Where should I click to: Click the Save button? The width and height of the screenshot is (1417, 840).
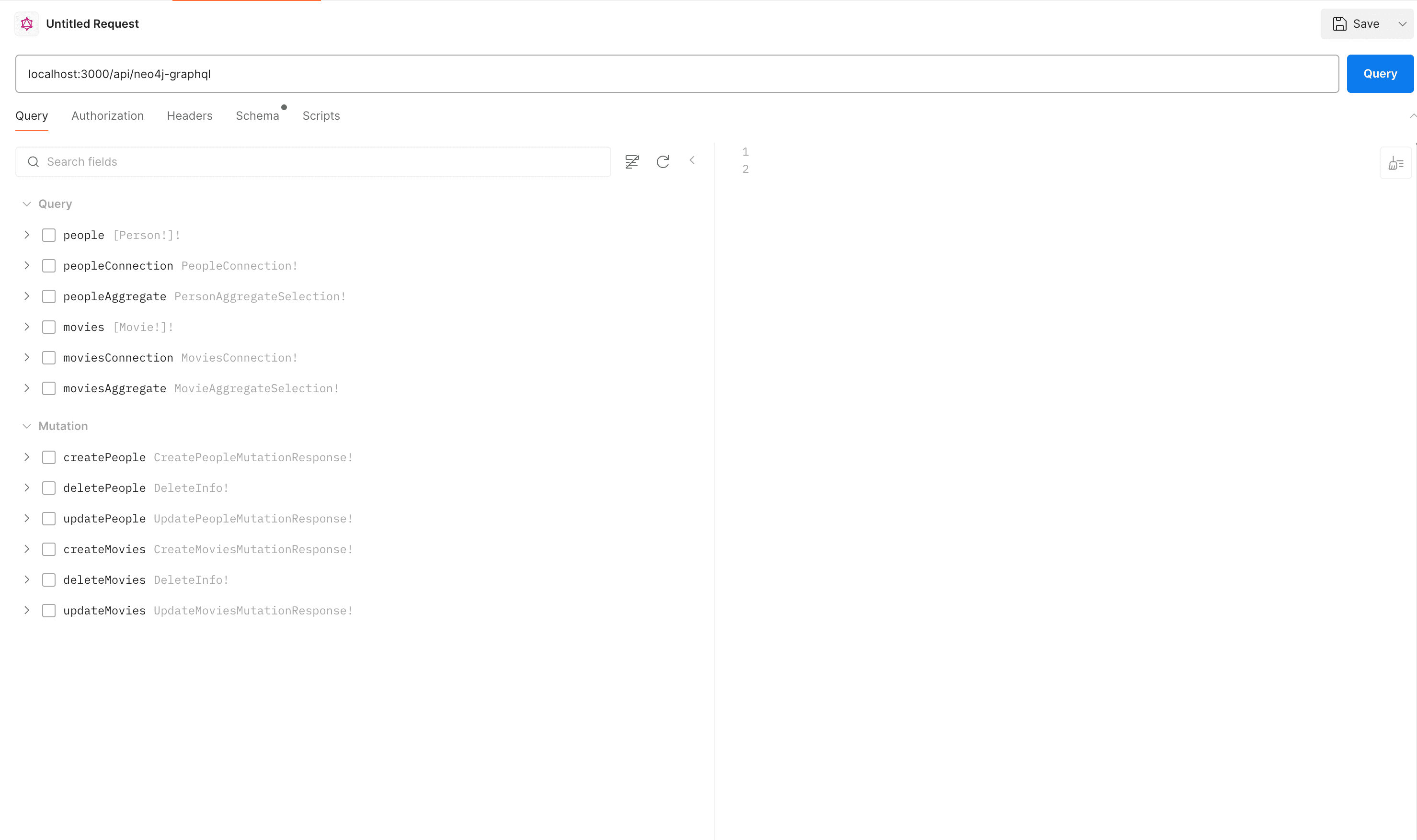1364,24
